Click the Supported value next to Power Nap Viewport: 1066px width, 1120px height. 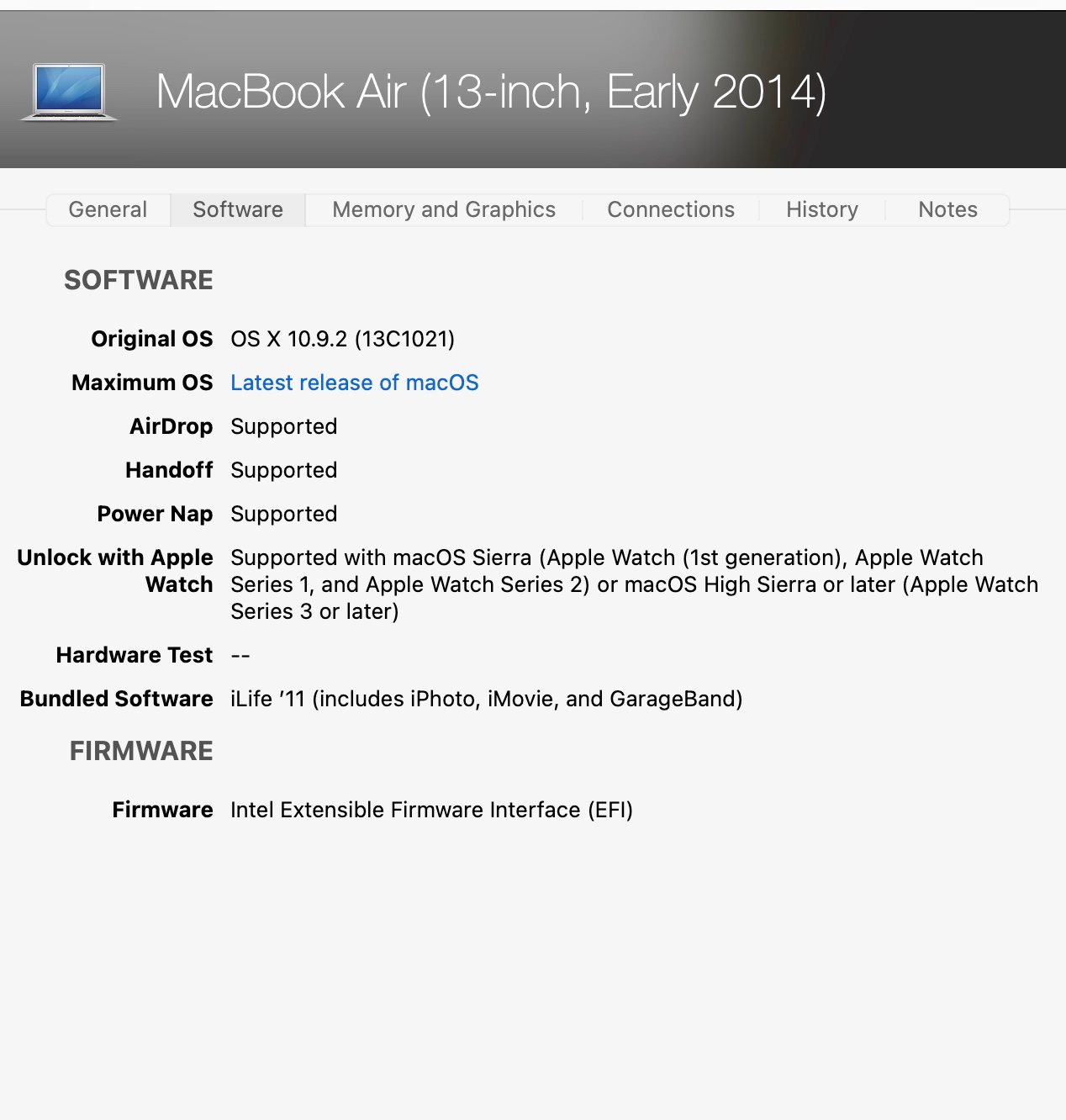[x=284, y=514]
